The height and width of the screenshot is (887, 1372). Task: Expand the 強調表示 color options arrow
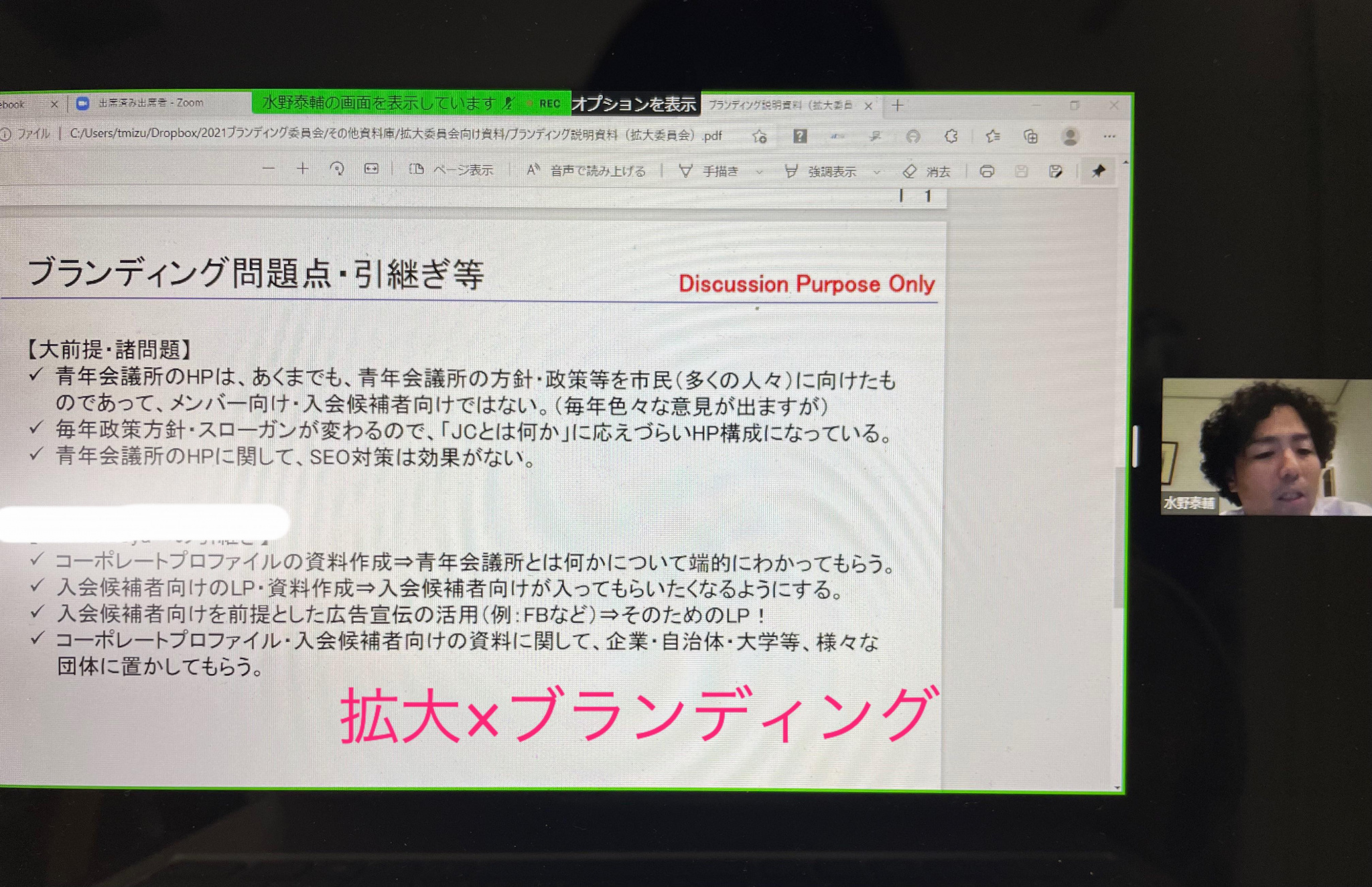[876, 172]
